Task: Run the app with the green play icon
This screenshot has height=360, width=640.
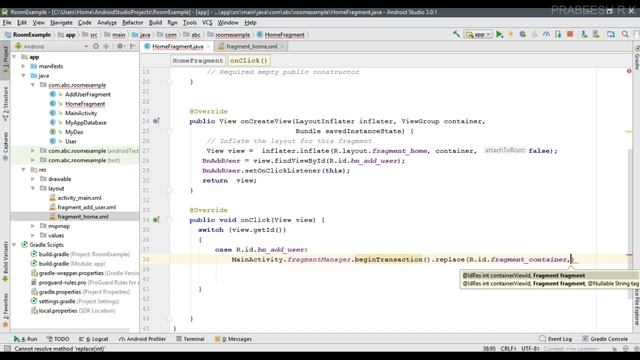Action: 499,35
